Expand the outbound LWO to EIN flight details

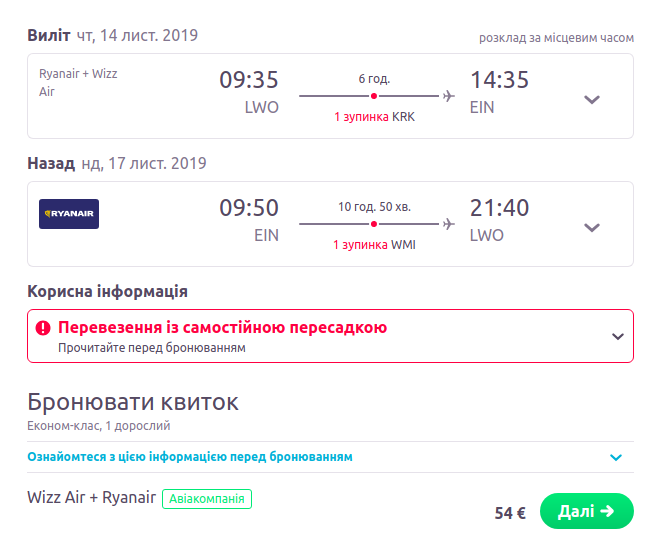(592, 99)
